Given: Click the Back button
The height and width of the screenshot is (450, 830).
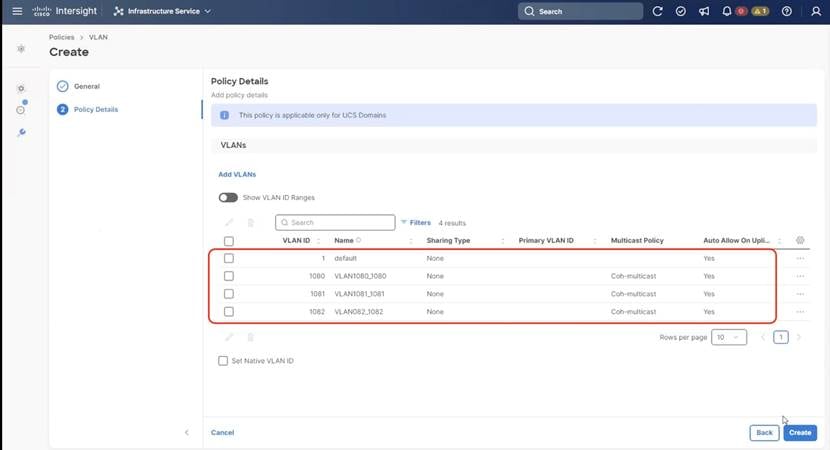Looking at the screenshot, I should click(764, 433).
